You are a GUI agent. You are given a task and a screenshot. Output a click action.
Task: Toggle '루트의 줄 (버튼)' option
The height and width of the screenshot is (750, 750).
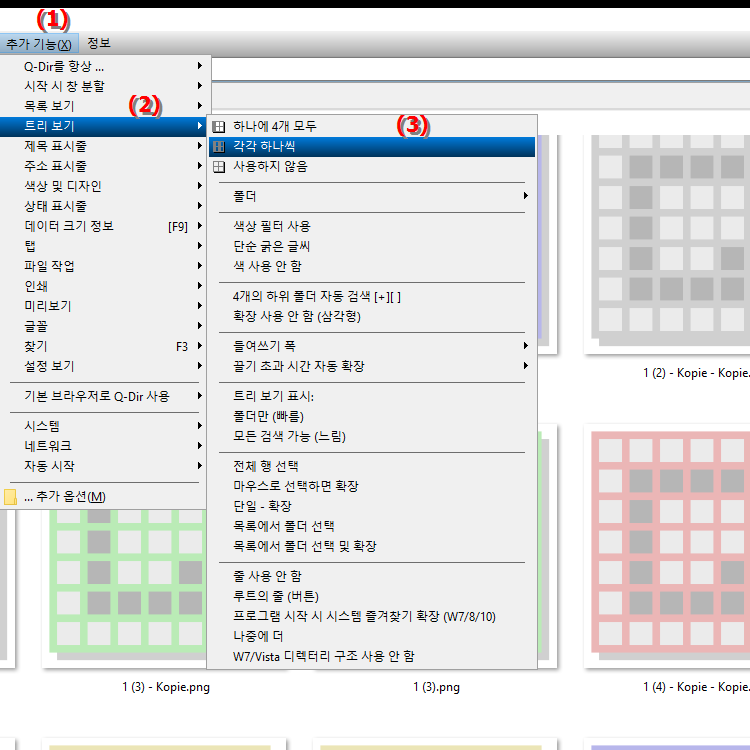click(x=372, y=596)
